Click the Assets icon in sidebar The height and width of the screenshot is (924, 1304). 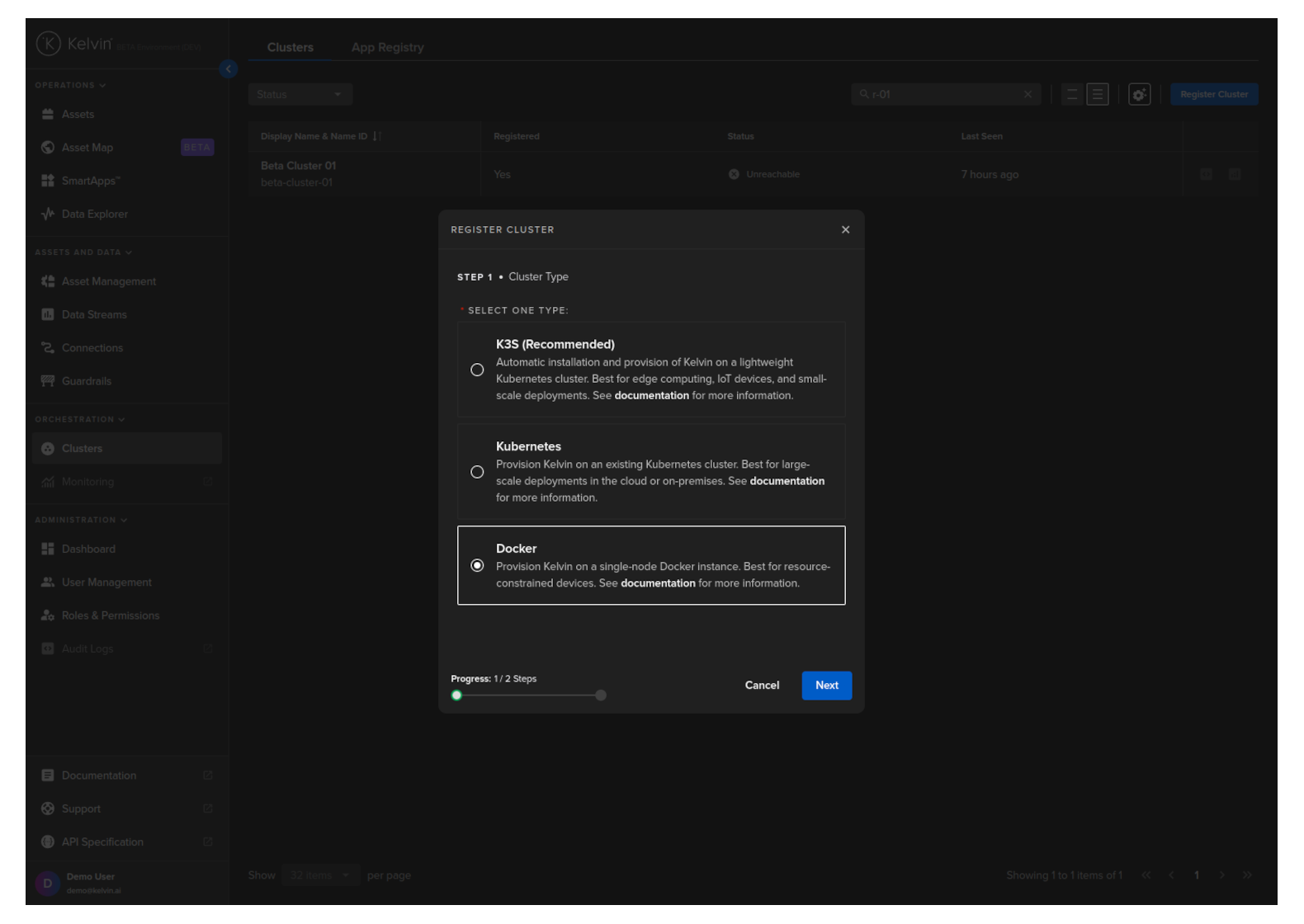pyautogui.click(x=48, y=115)
